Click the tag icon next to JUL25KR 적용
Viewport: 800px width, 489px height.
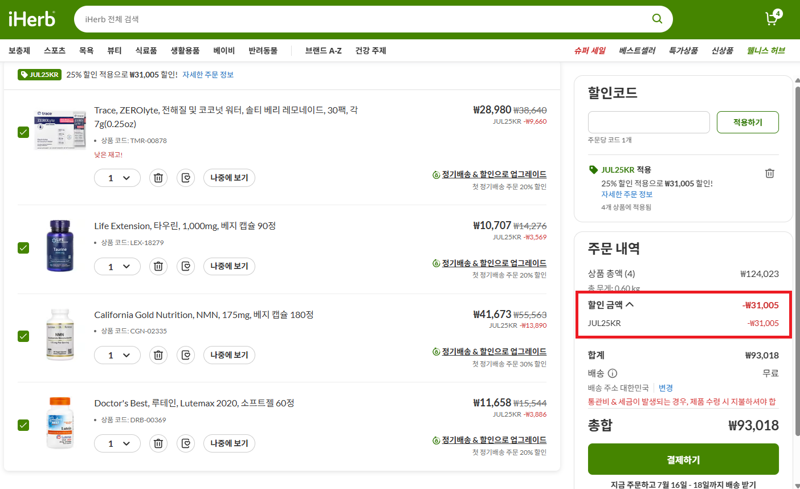coord(593,170)
